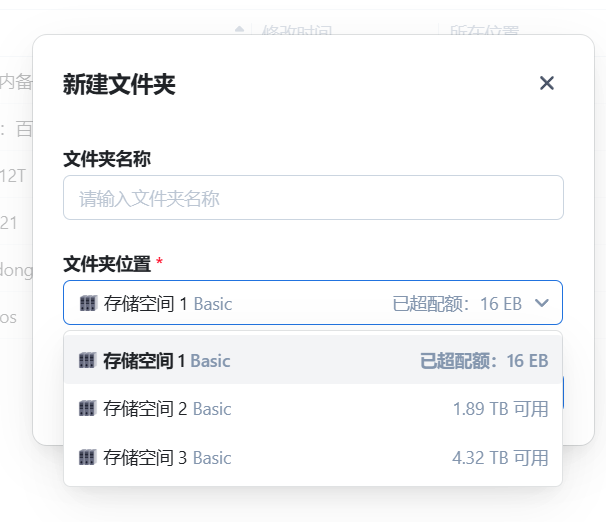Screen dimensions: 606x522
Task: Click the 4.32 TB 可用 label
Action: pyautogui.click(x=500, y=458)
